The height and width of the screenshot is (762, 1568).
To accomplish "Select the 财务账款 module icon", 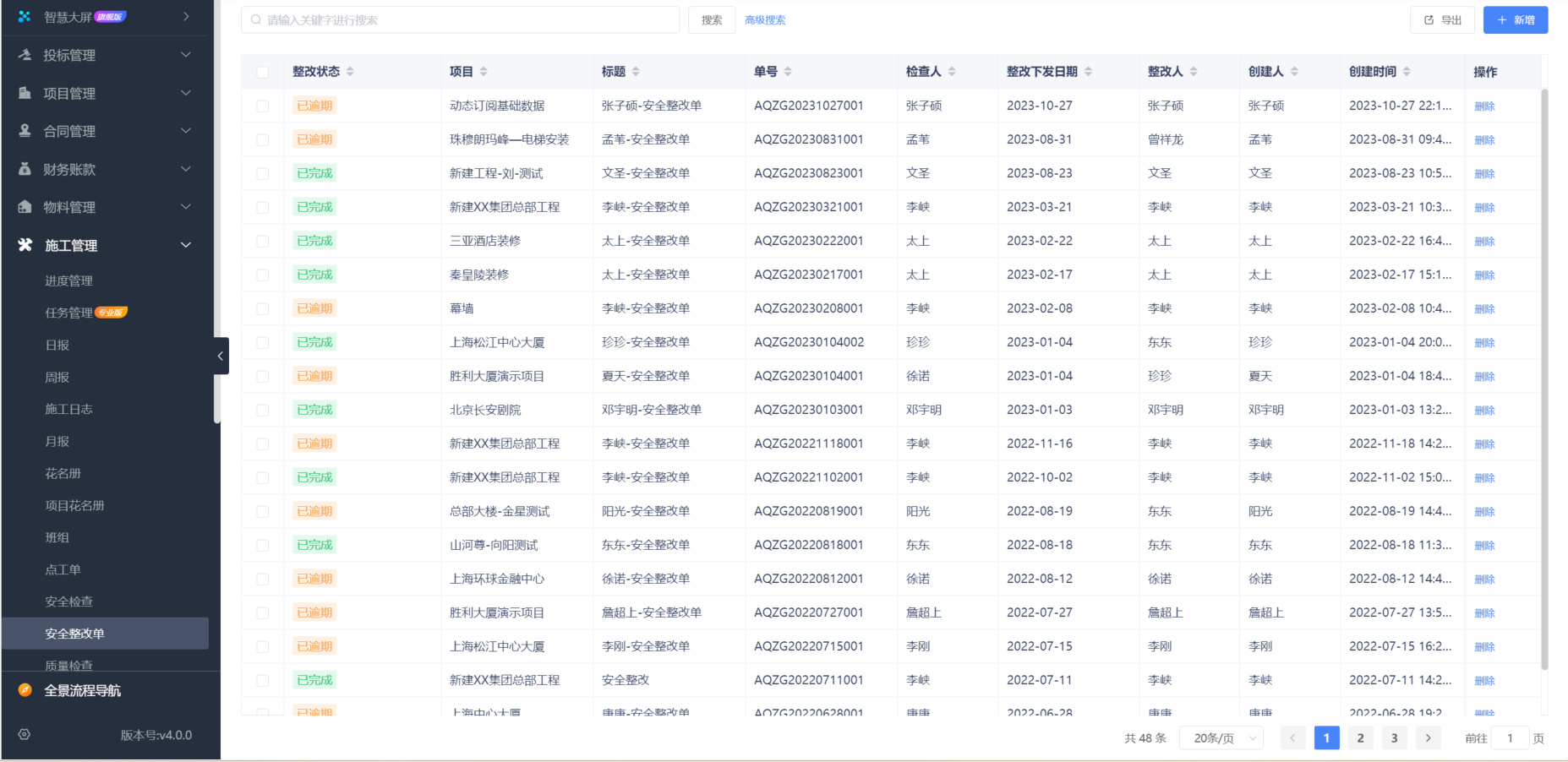I will pyautogui.click(x=24, y=169).
